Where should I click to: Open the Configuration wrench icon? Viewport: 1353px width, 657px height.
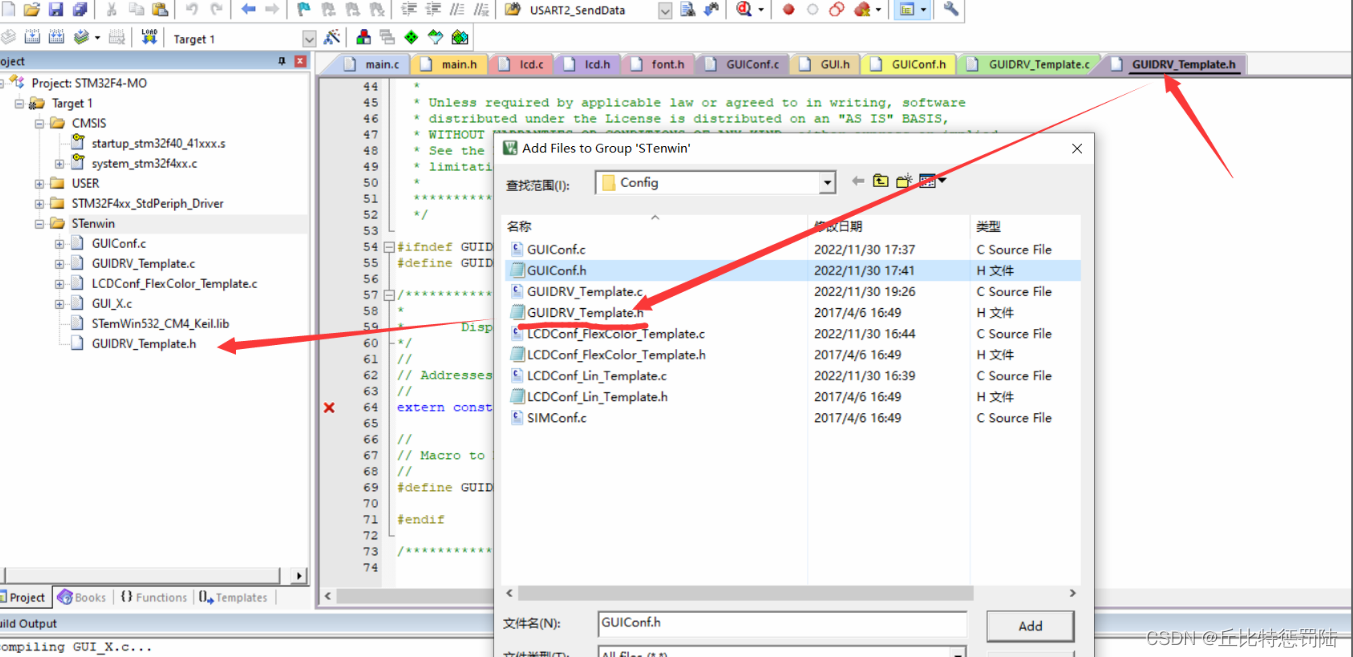pyautogui.click(x=951, y=10)
